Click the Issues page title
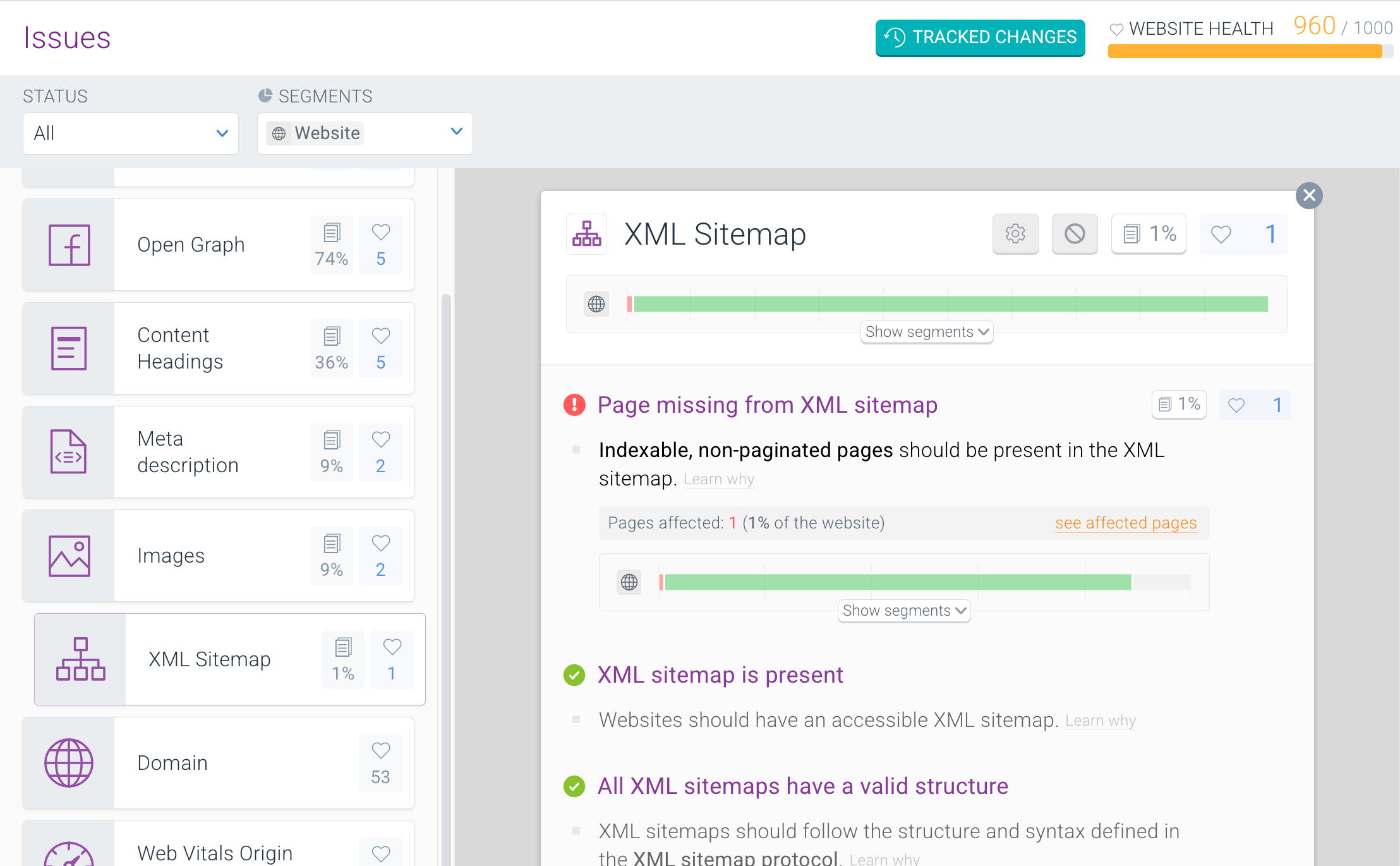 click(x=67, y=38)
